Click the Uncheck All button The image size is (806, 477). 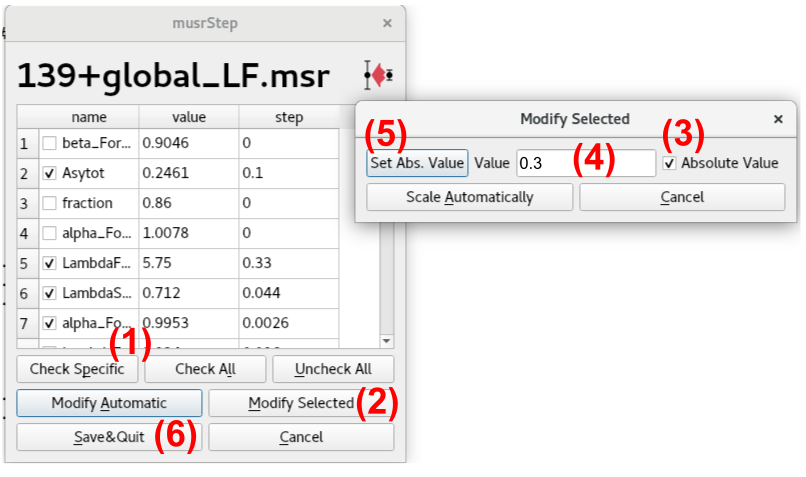click(x=333, y=369)
